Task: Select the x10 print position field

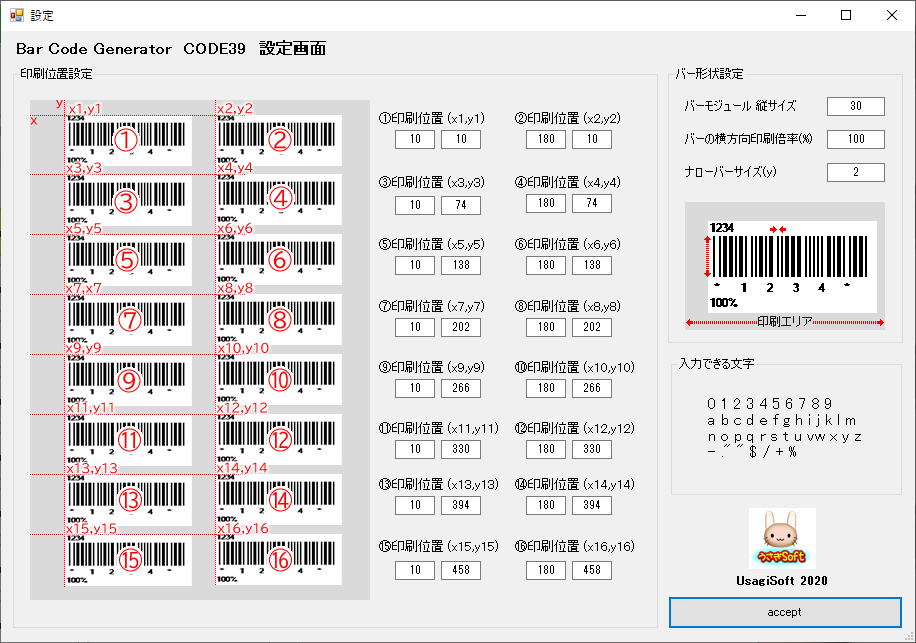Action: point(546,388)
